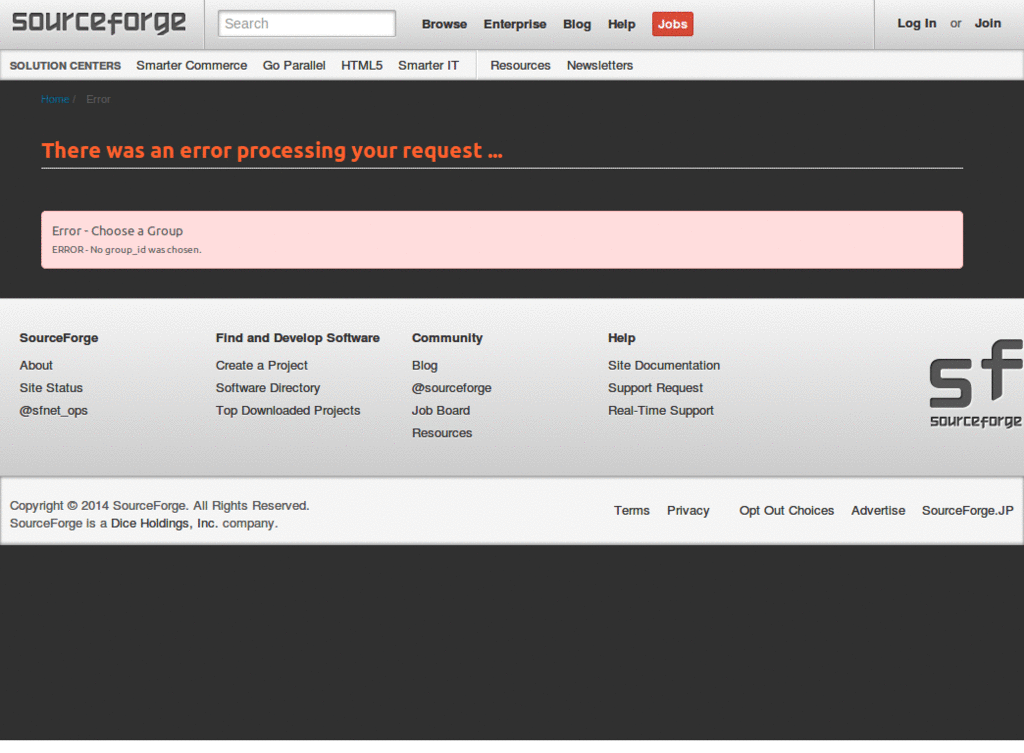Click the SourceForge logo in header

pos(99,23)
